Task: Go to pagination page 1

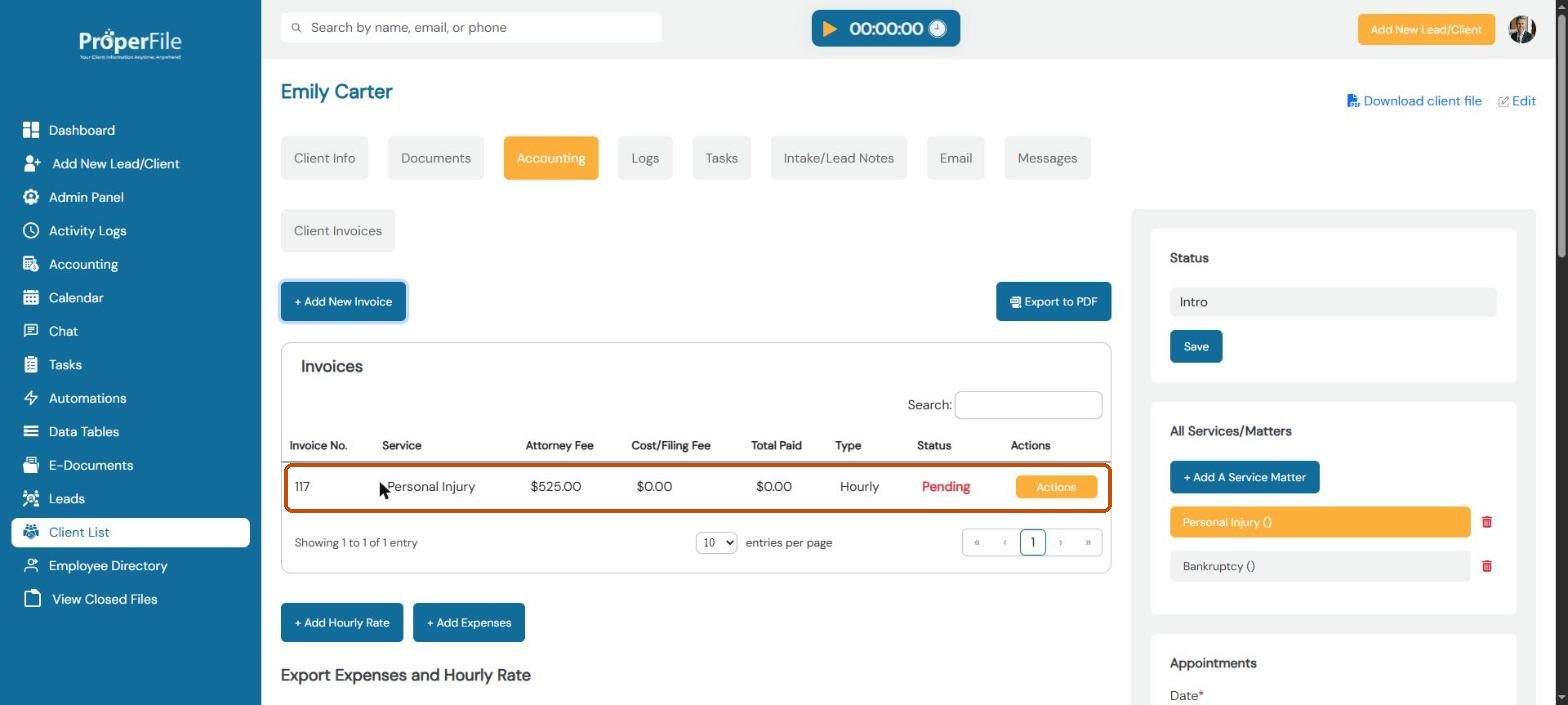Action: [x=1033, y=542]
